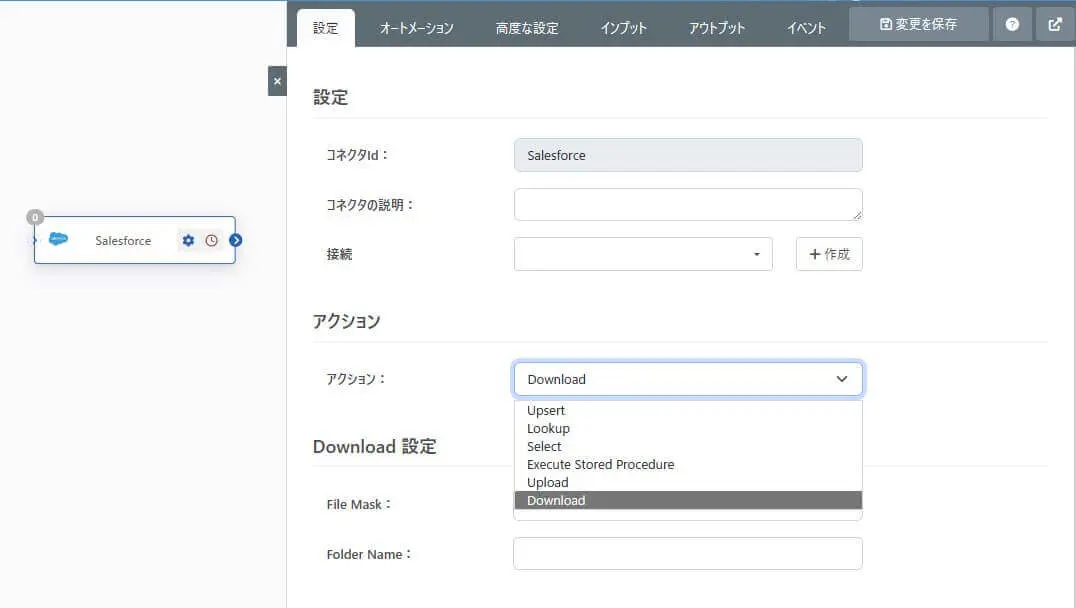Click the blue output arrow on Salesforce node

click(x=236, y=240)
